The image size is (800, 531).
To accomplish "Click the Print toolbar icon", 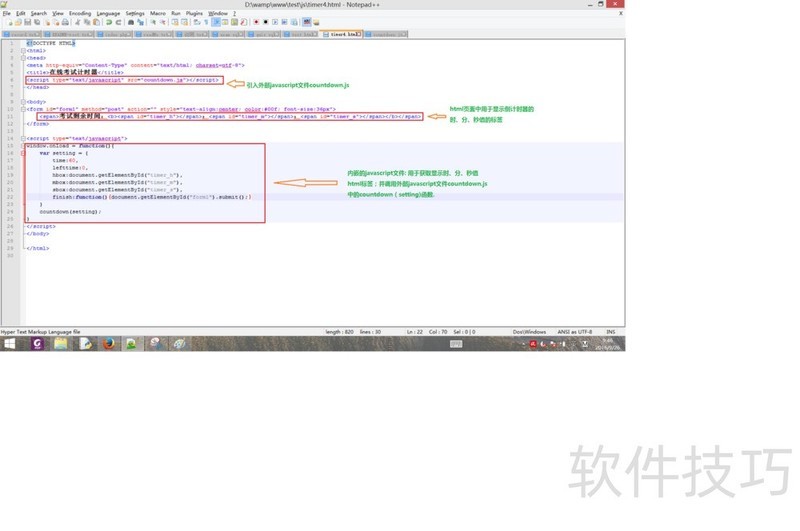I will 66,22.
